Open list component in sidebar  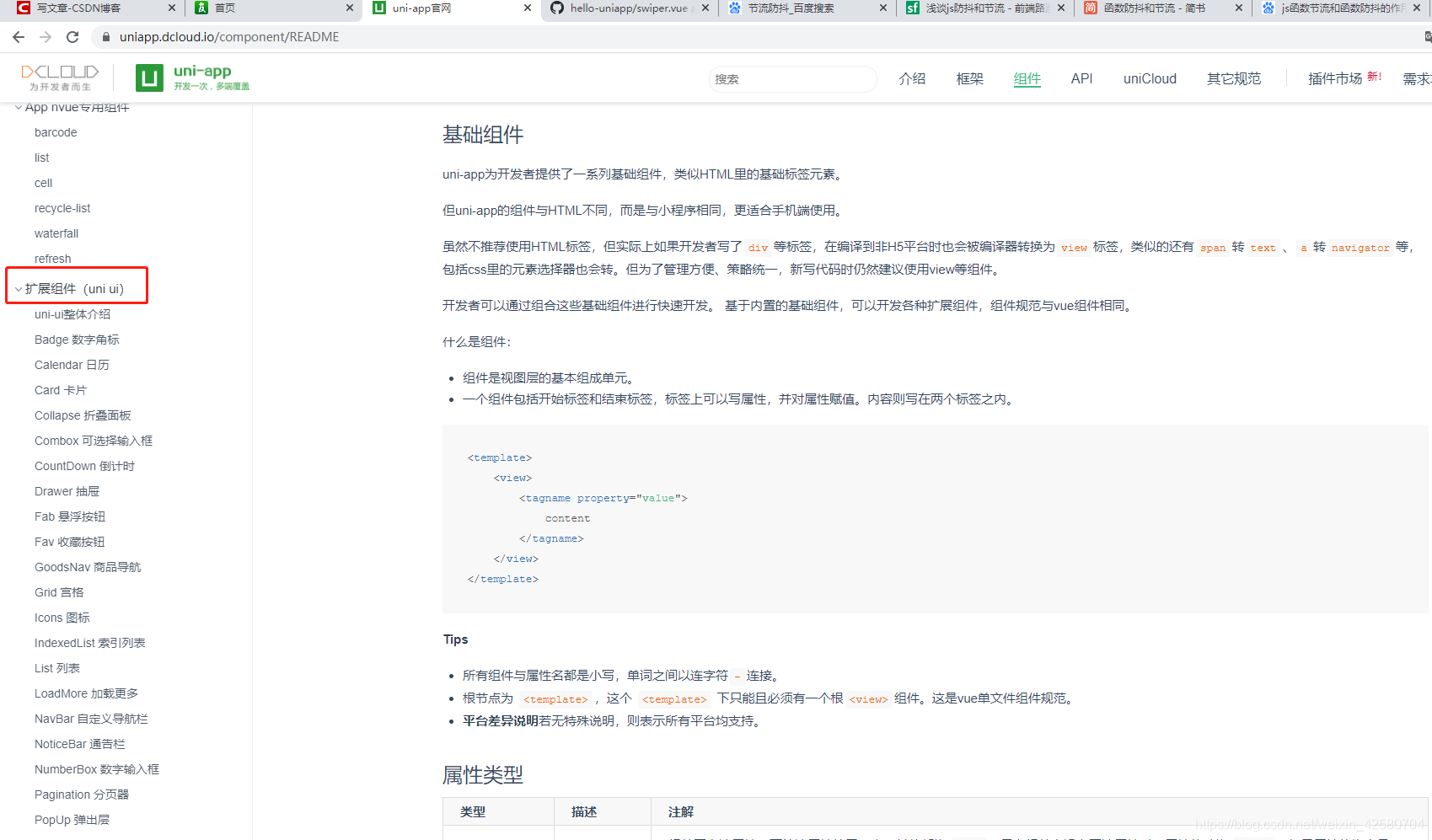[42, 158]
